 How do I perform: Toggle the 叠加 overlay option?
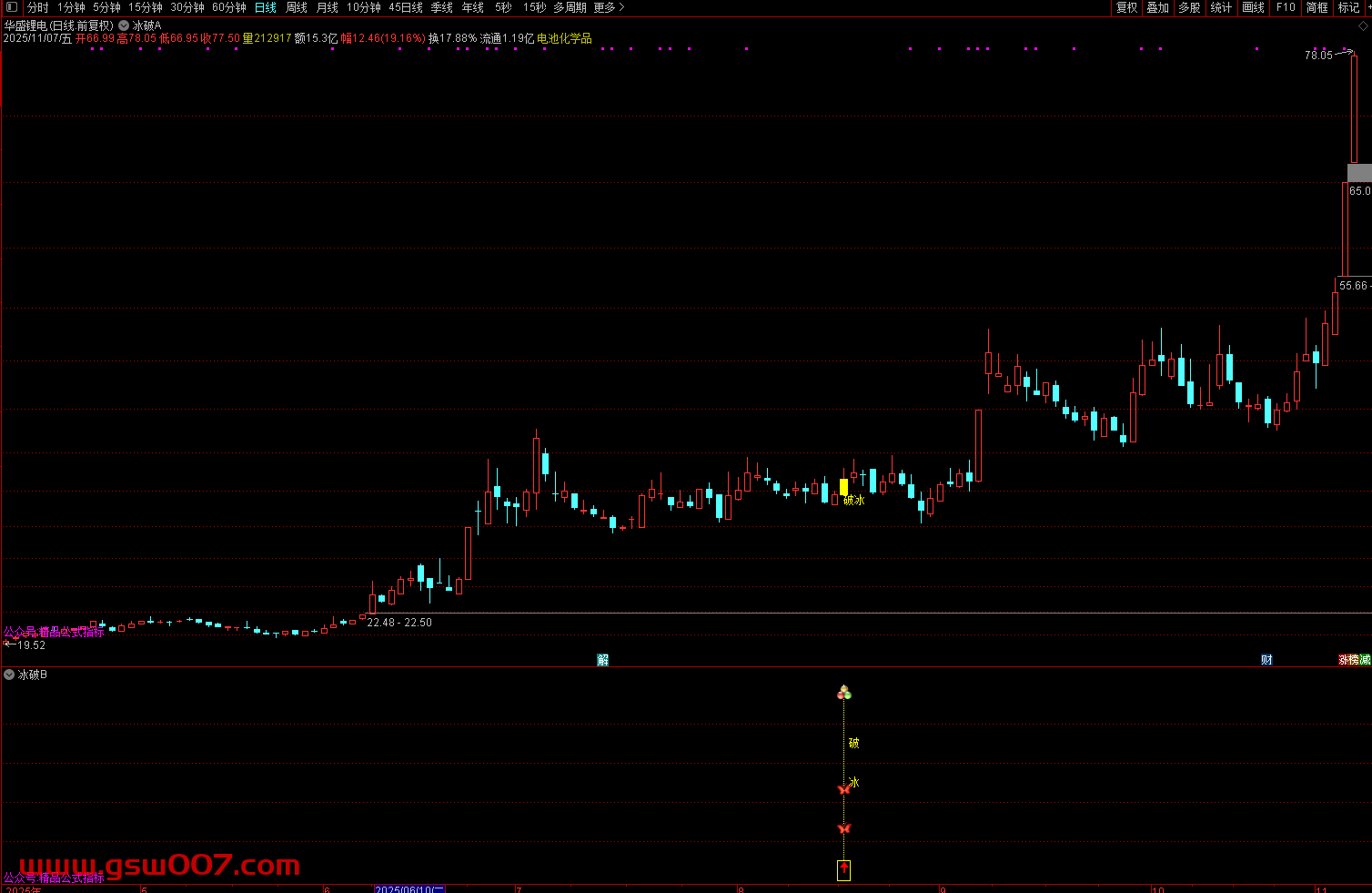click(x=1157, y=7)
